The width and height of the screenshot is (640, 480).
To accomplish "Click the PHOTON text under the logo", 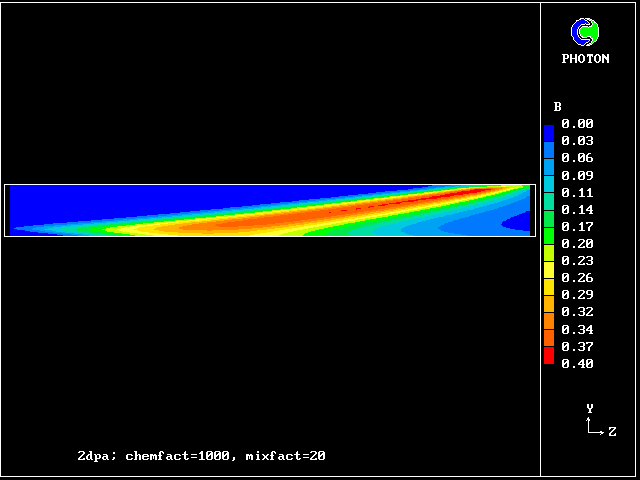I will [585, 59].
